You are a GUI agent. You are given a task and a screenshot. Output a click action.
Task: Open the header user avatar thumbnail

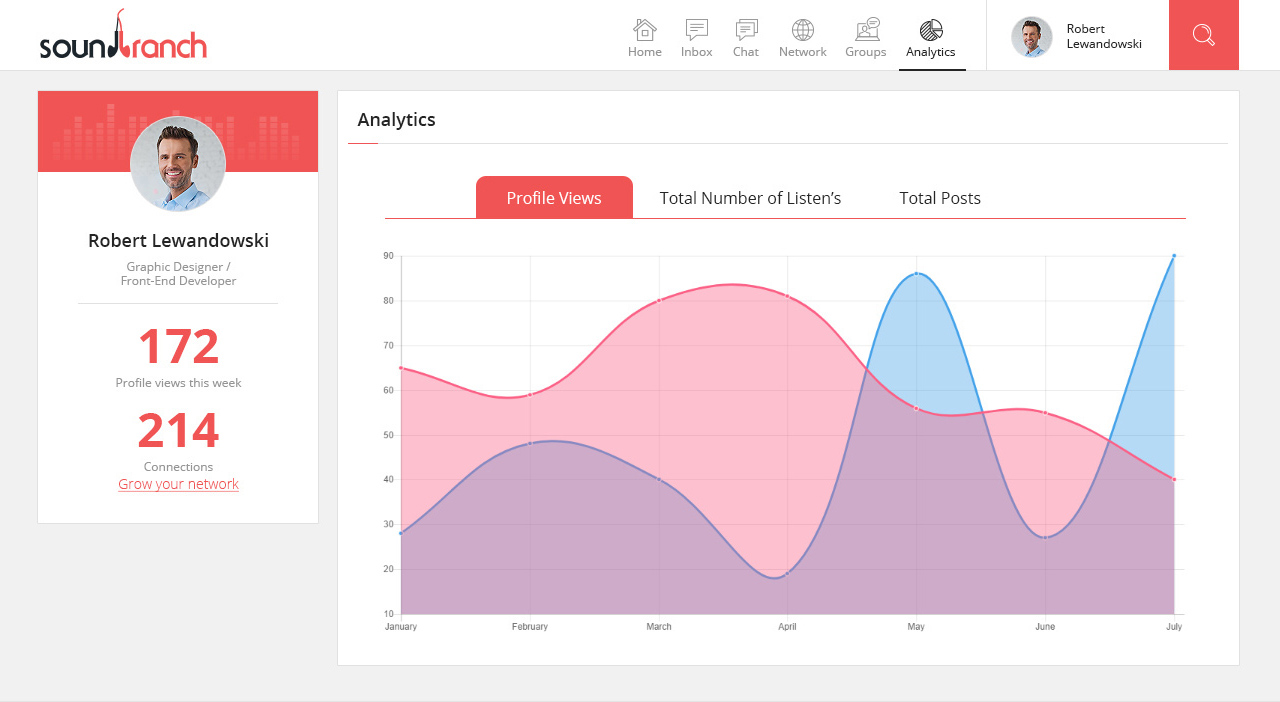(x=1032, y=37)
